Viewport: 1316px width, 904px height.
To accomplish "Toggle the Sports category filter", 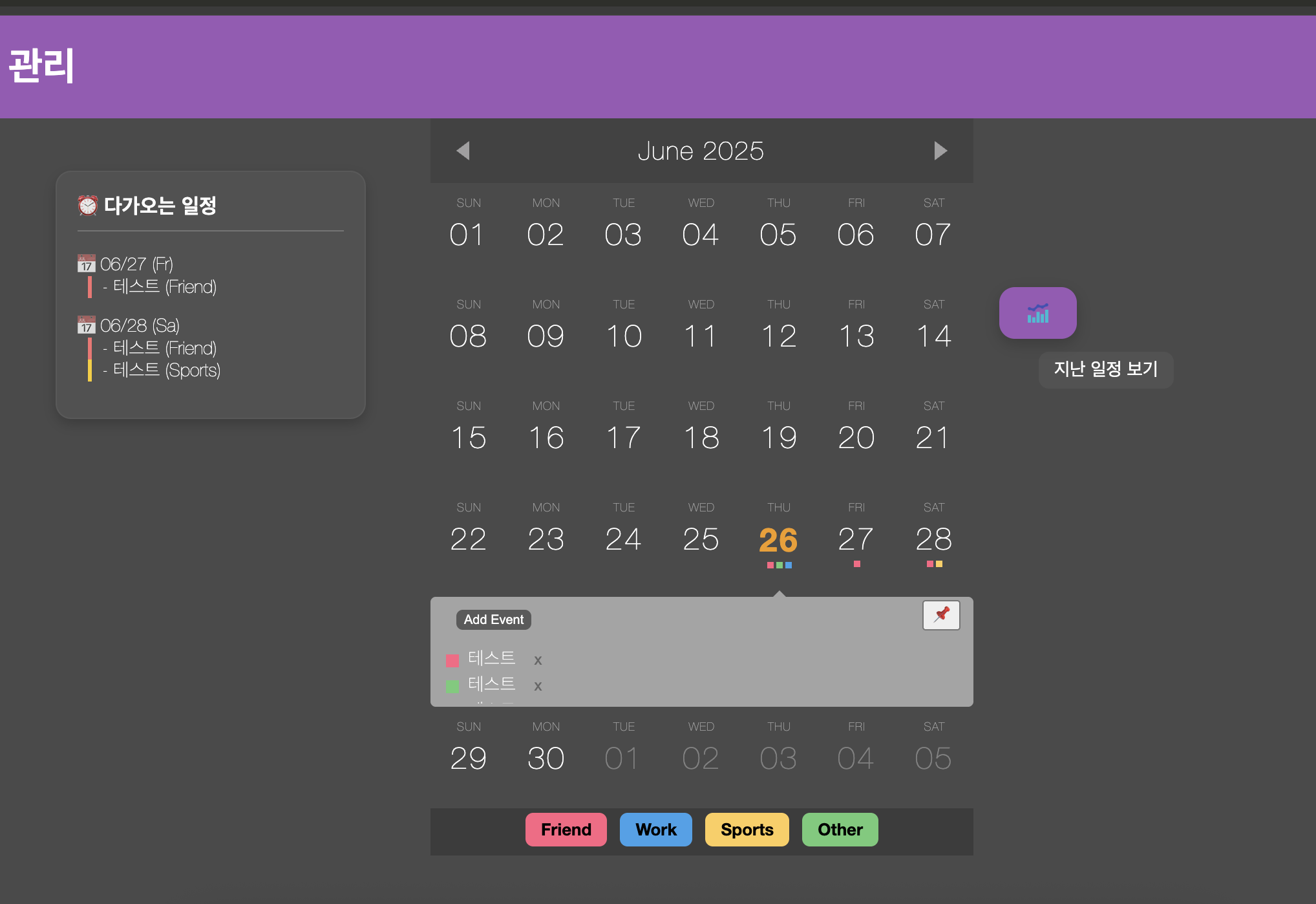I will pyautogui.click(x=747, y=830).
